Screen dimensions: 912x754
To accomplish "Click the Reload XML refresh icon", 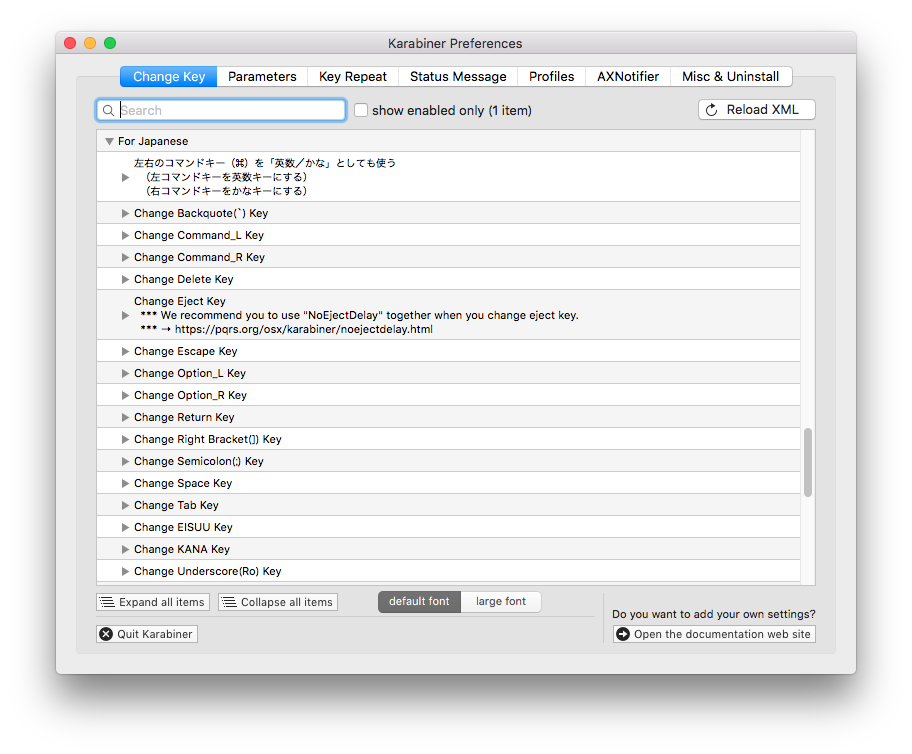I will pos(712,110).
